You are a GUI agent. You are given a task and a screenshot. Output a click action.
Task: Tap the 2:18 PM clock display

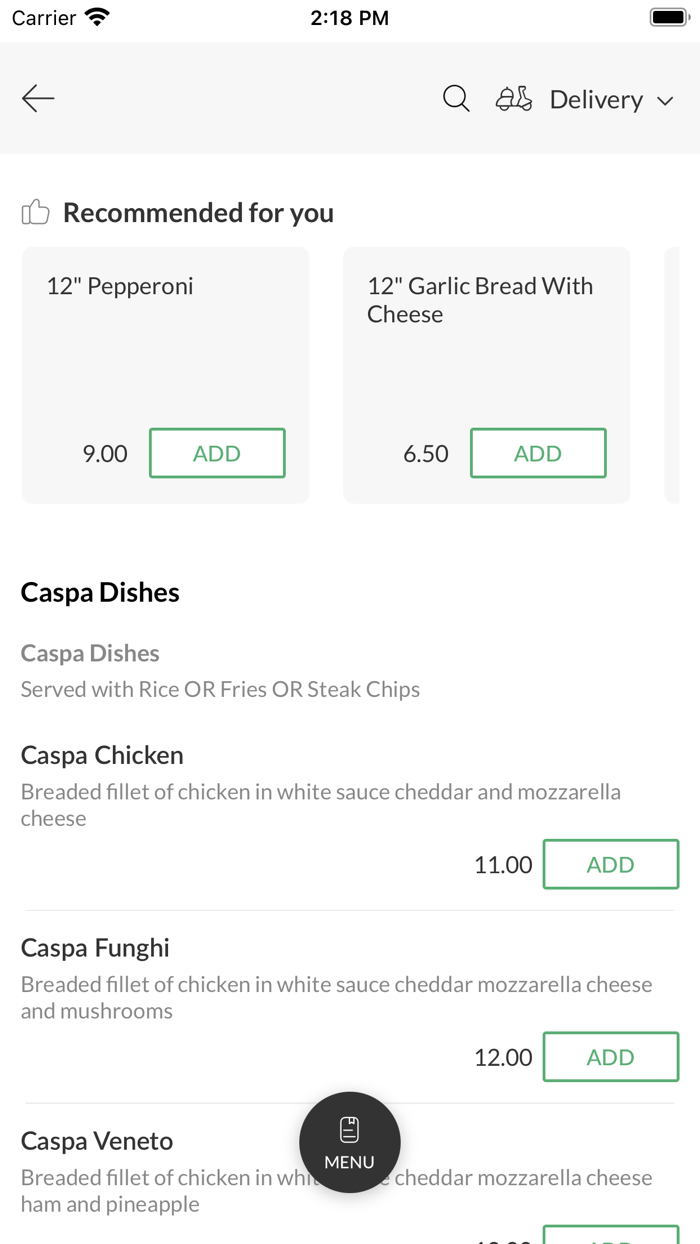tap(349, 16)
